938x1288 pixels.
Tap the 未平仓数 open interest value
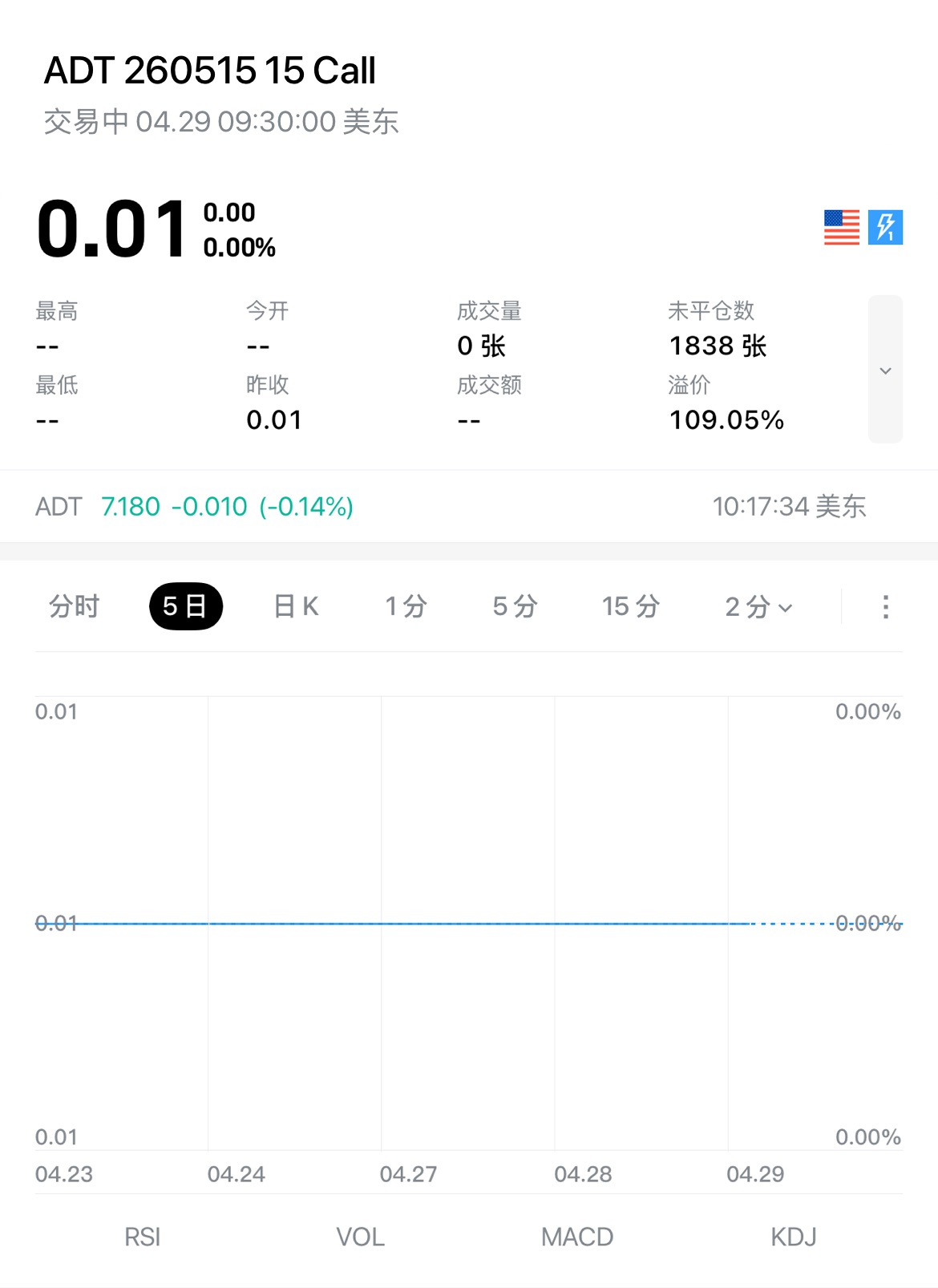coord(718,346)
